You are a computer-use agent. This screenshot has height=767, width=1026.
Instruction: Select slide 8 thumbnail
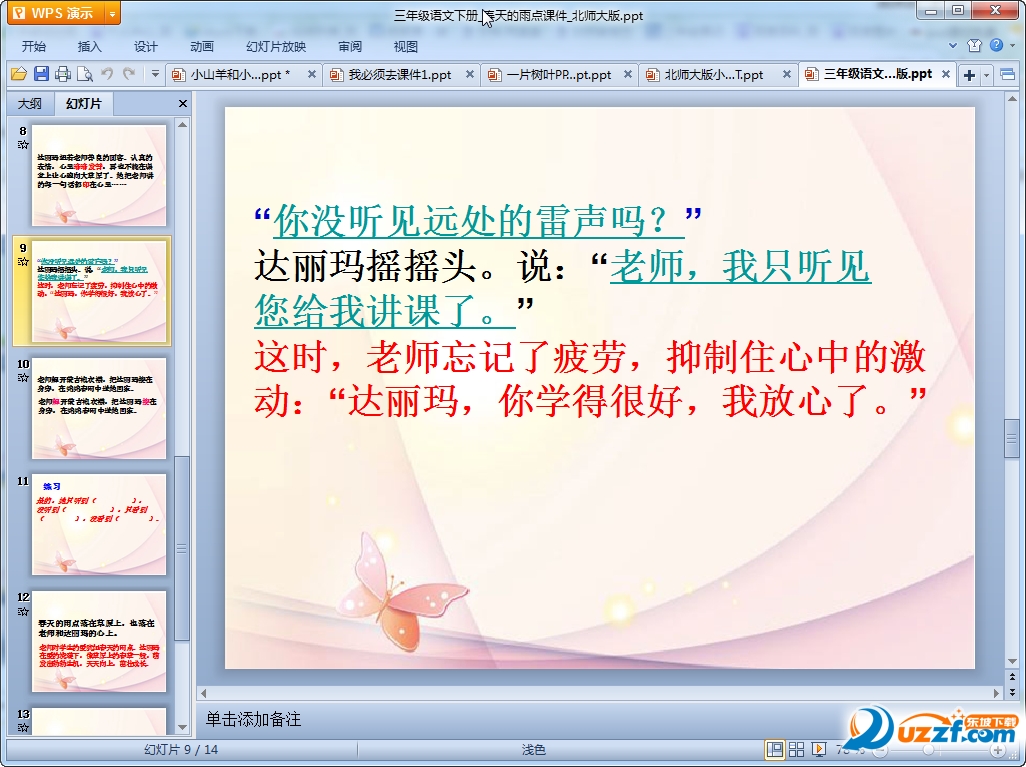(99, 175)
